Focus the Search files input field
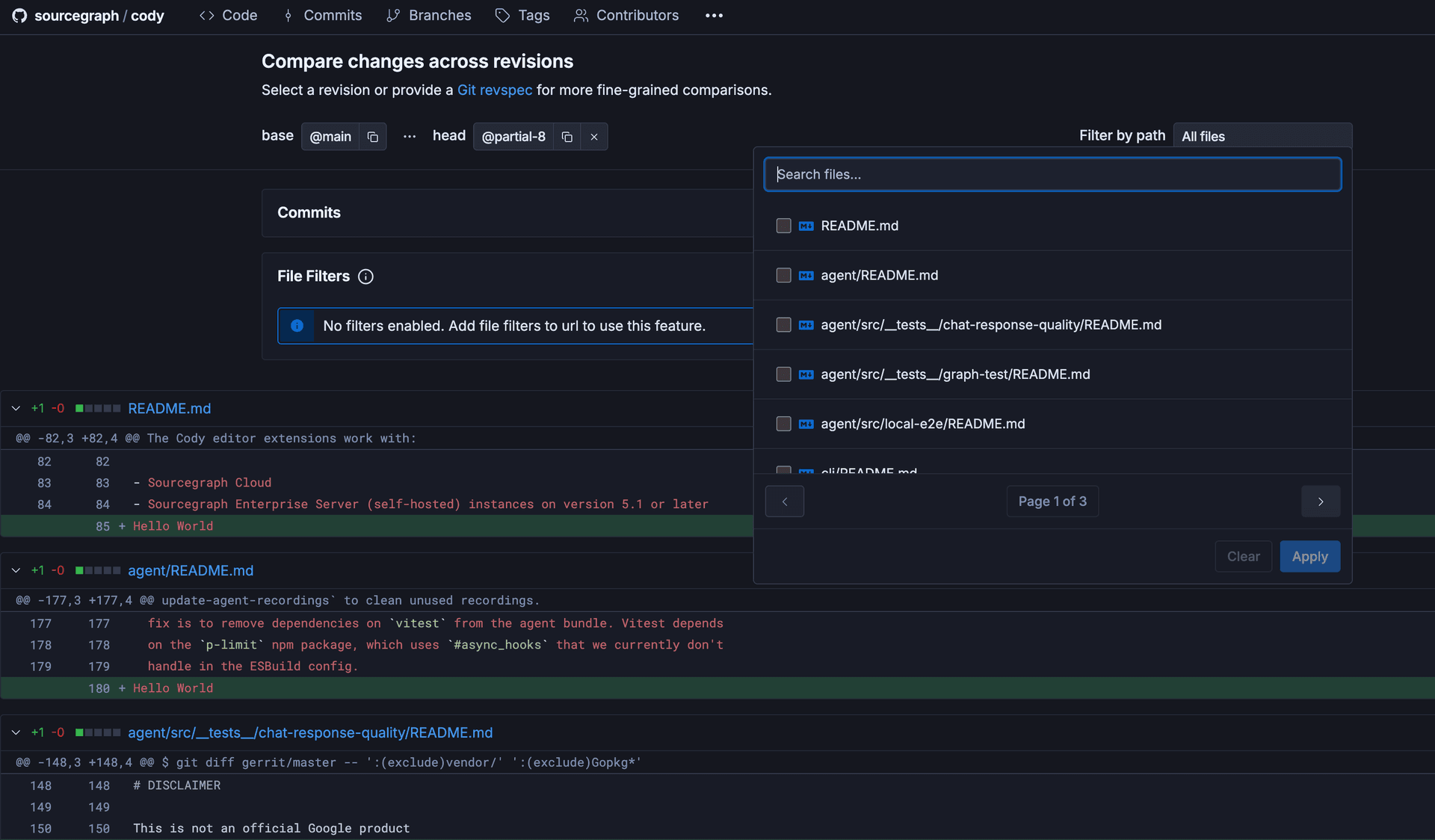Viewport: 1435px width, 840px height. coord(1052,174)
